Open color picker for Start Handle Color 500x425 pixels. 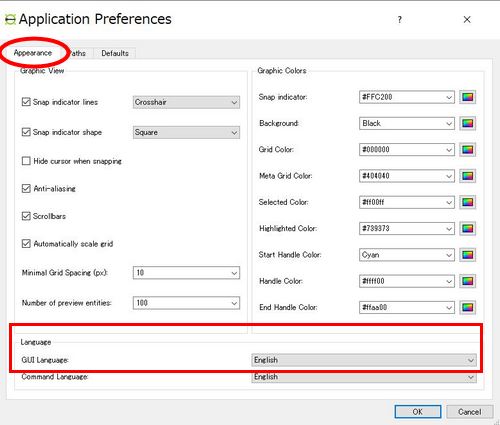[467, 255]
